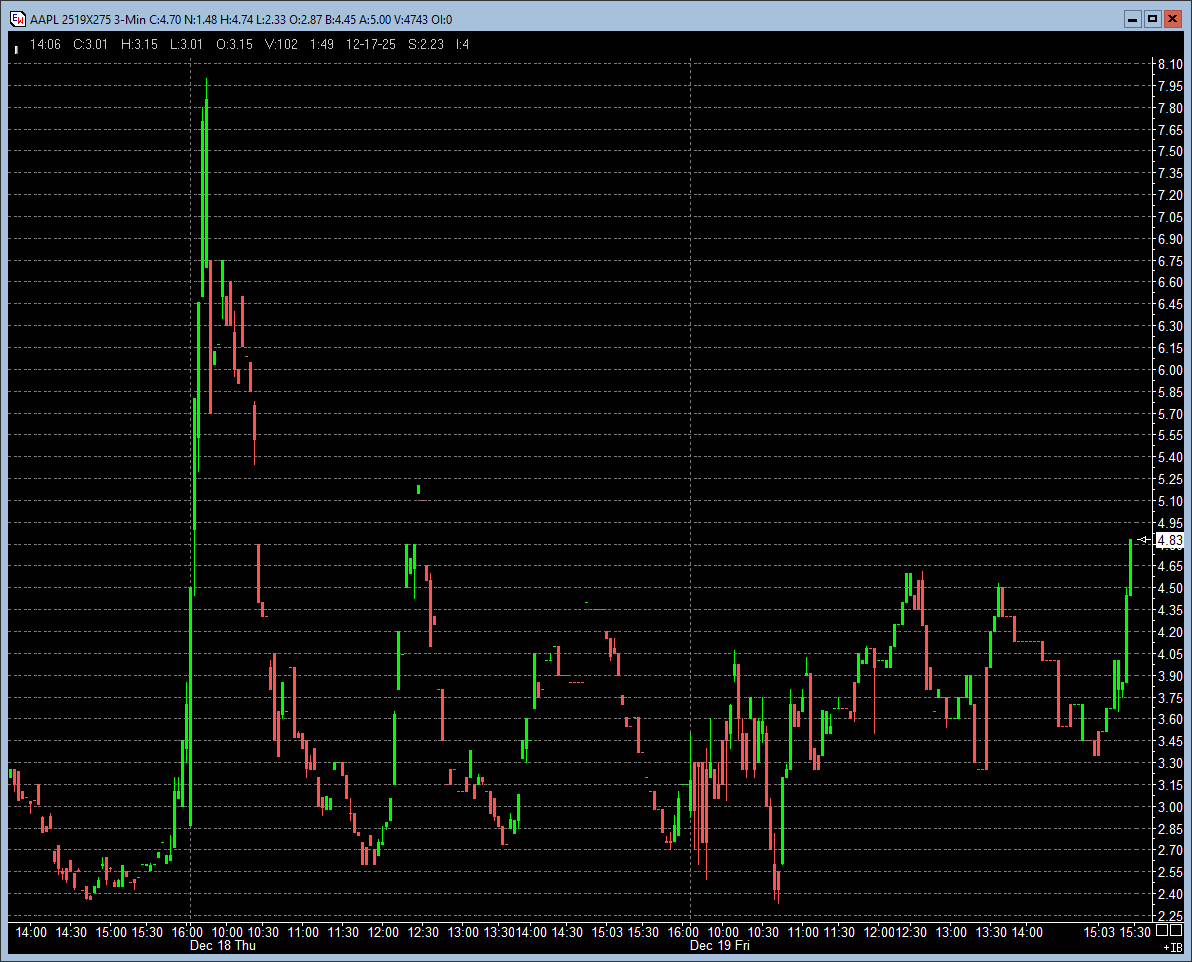This screenshot has height=962, width=1192.
Task: Click the arrow pointer left of 4.83
Action: 1146,540
